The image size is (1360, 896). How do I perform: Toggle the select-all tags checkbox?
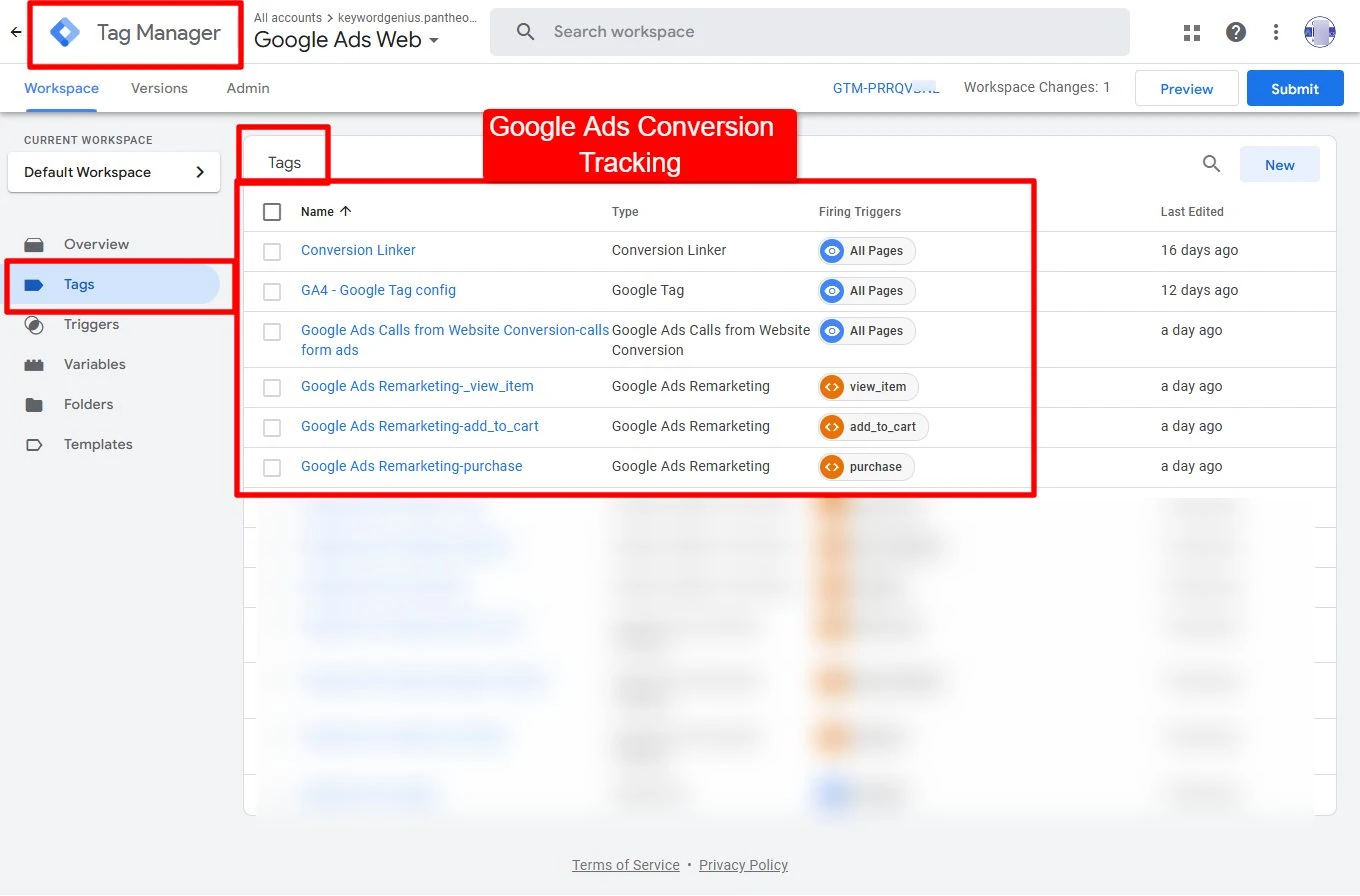272,212
